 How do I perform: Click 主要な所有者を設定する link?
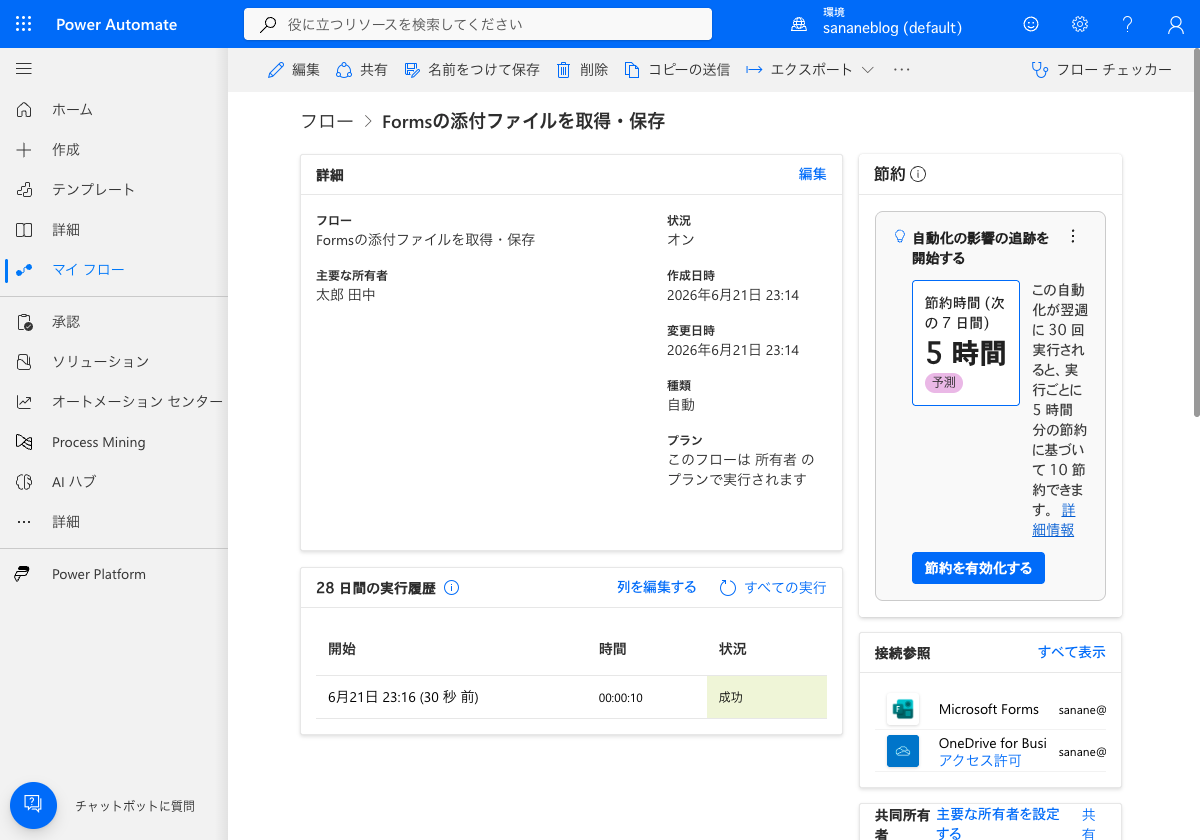pyautogui.click(x=997, y=824)
